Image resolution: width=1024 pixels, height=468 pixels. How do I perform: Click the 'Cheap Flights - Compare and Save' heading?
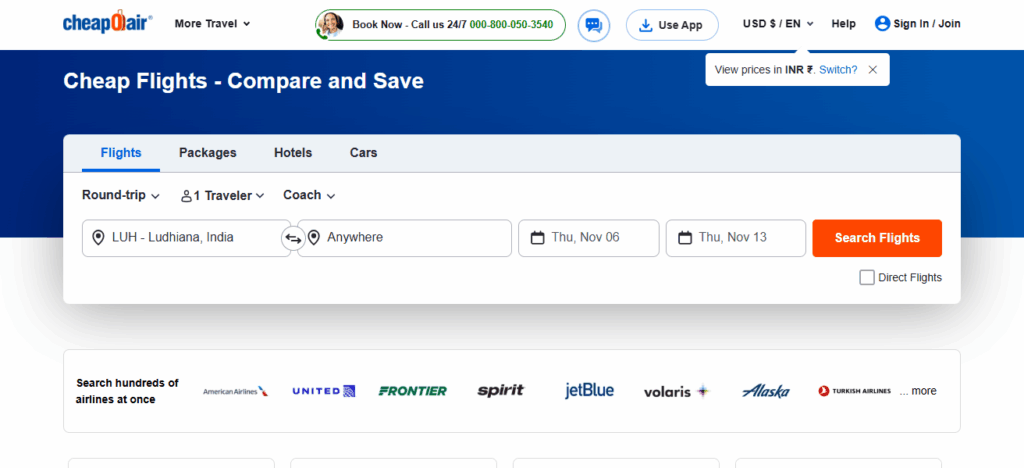244,81
